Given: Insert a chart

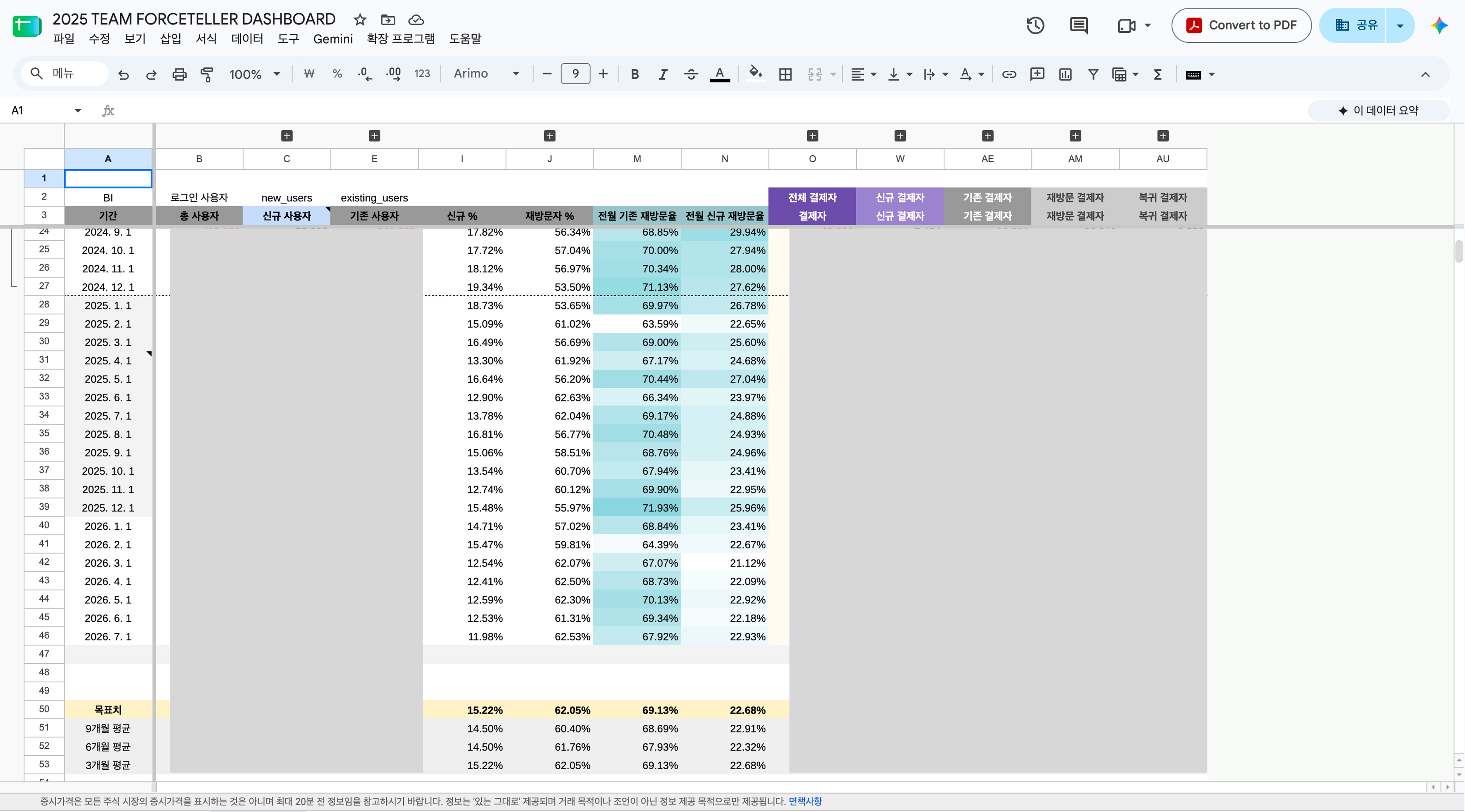Looking at the screenshot, I should pyautogui.click(x=1065, y=74).
